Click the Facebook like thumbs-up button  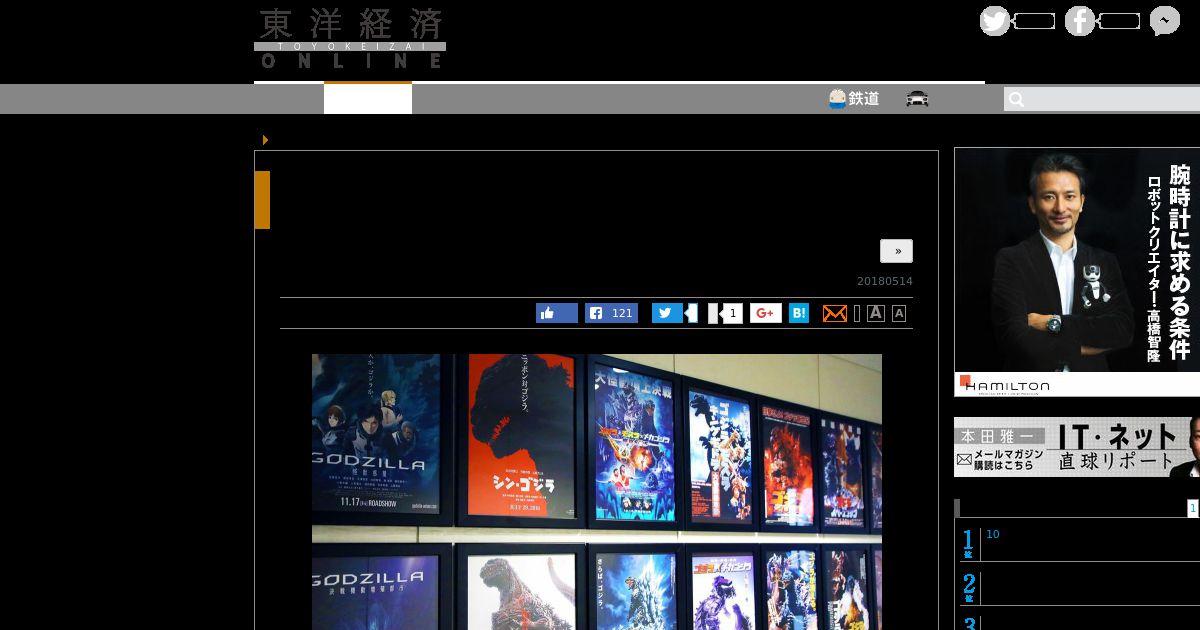[x=557, y=313]
